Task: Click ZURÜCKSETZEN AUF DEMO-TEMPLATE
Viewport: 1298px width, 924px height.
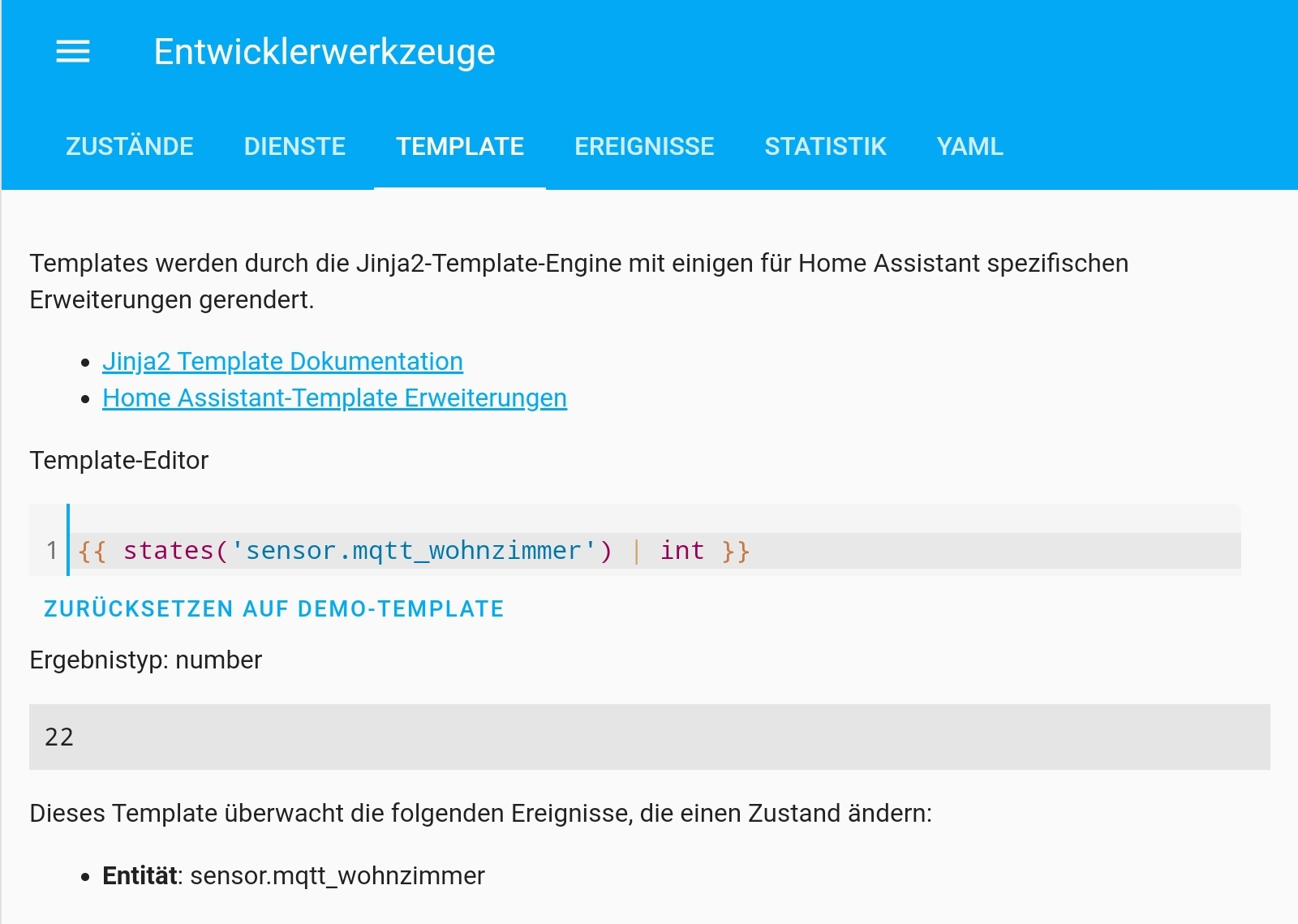Action: [273, 608]
